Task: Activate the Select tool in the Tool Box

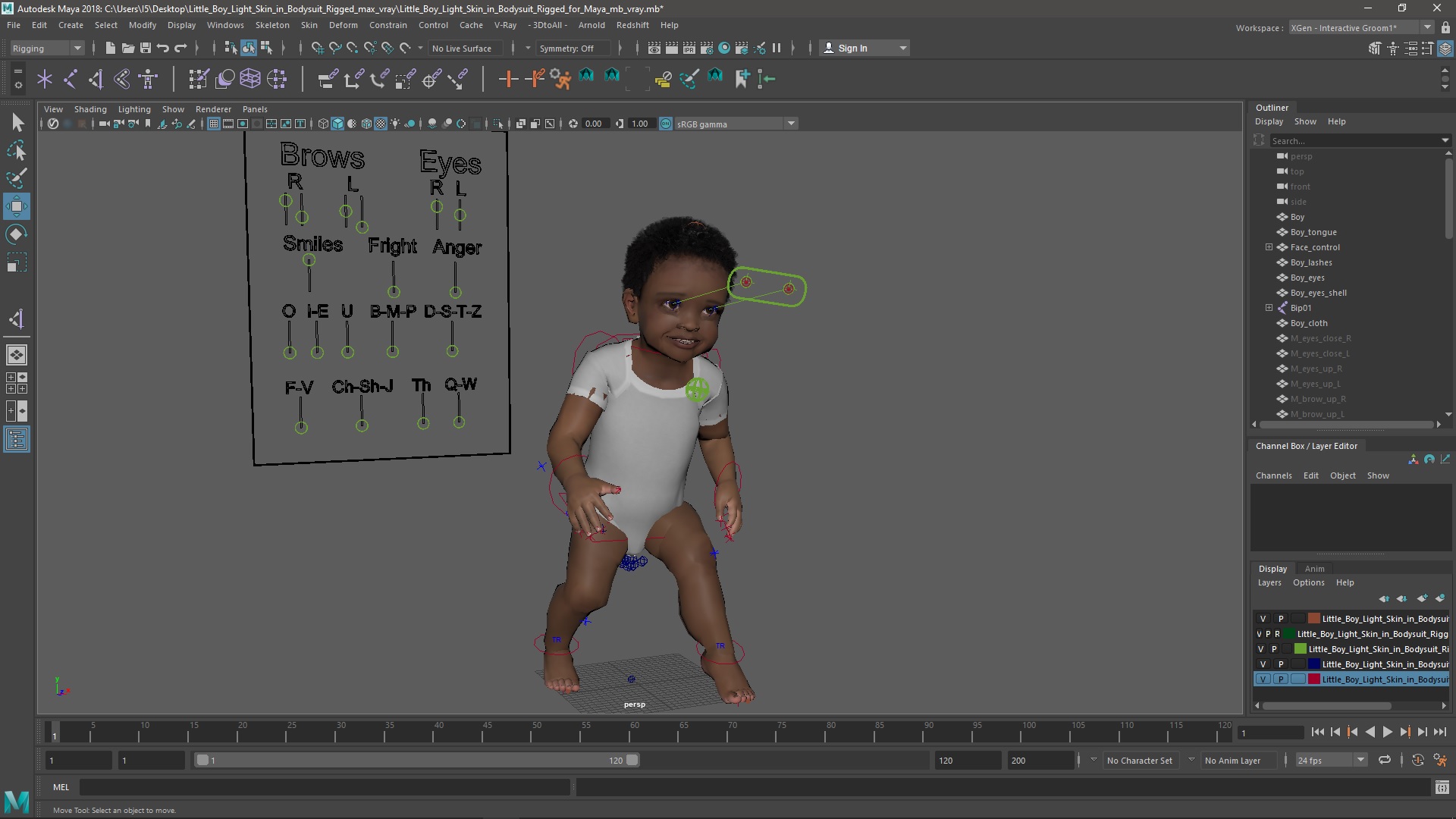Action: point(17,123)
